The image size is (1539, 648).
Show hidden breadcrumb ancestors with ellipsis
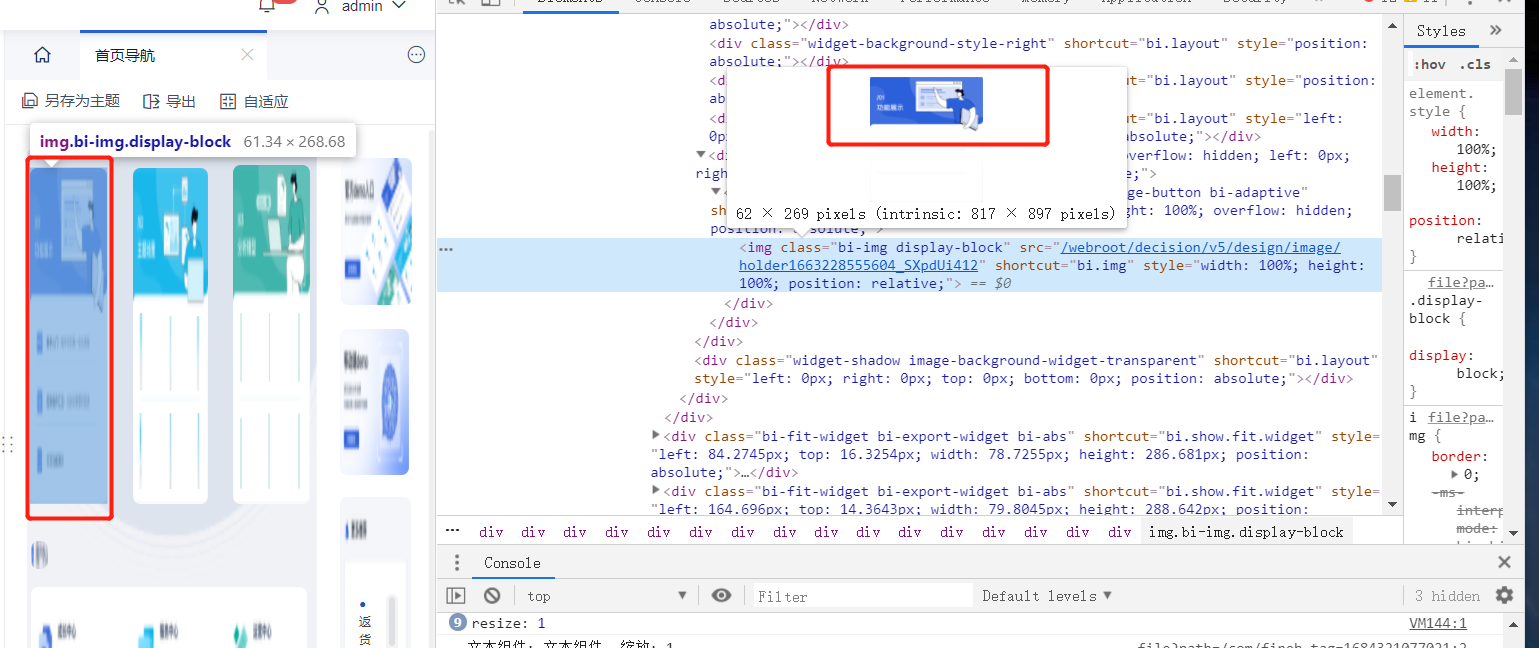(453, 531)
